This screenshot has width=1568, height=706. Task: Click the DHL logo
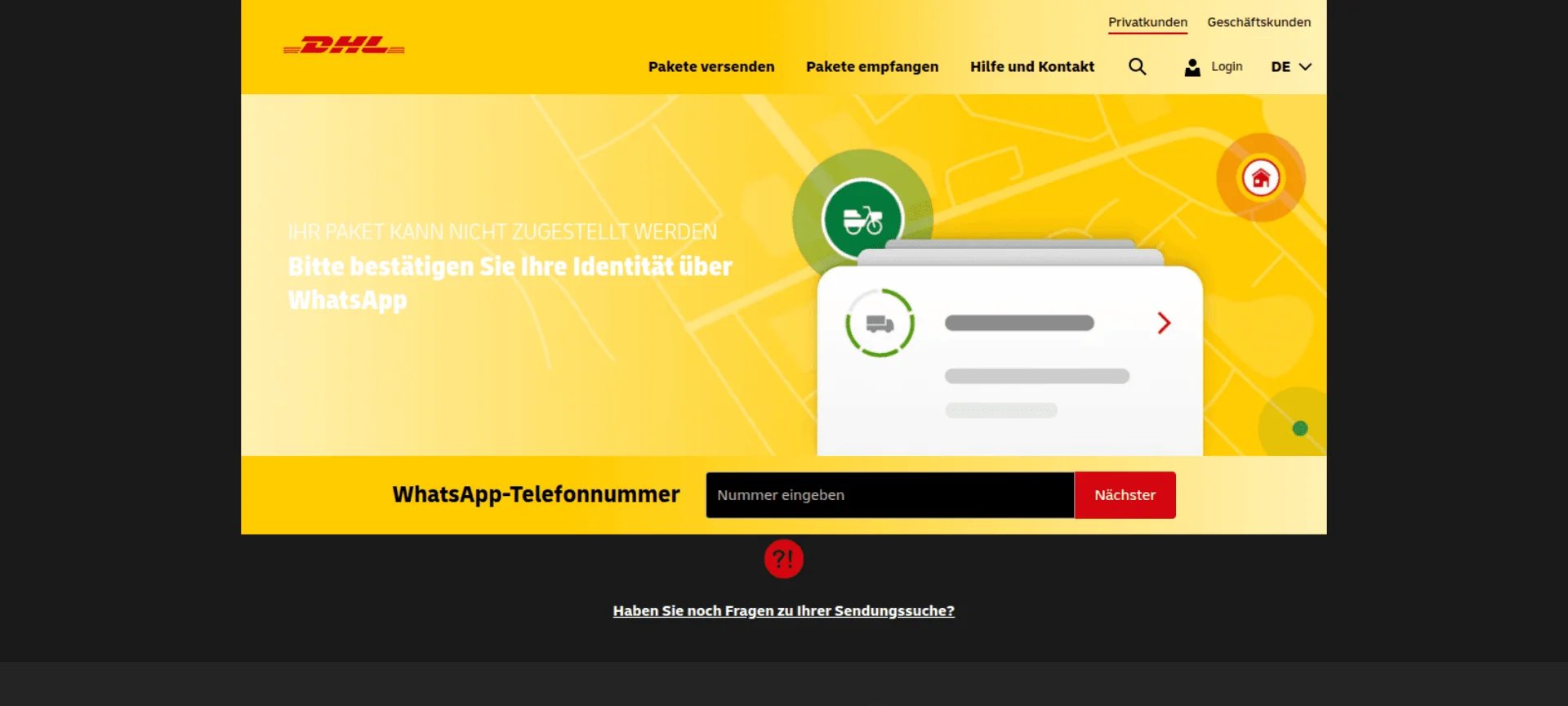pyautogui.click(x=344, y=46)
